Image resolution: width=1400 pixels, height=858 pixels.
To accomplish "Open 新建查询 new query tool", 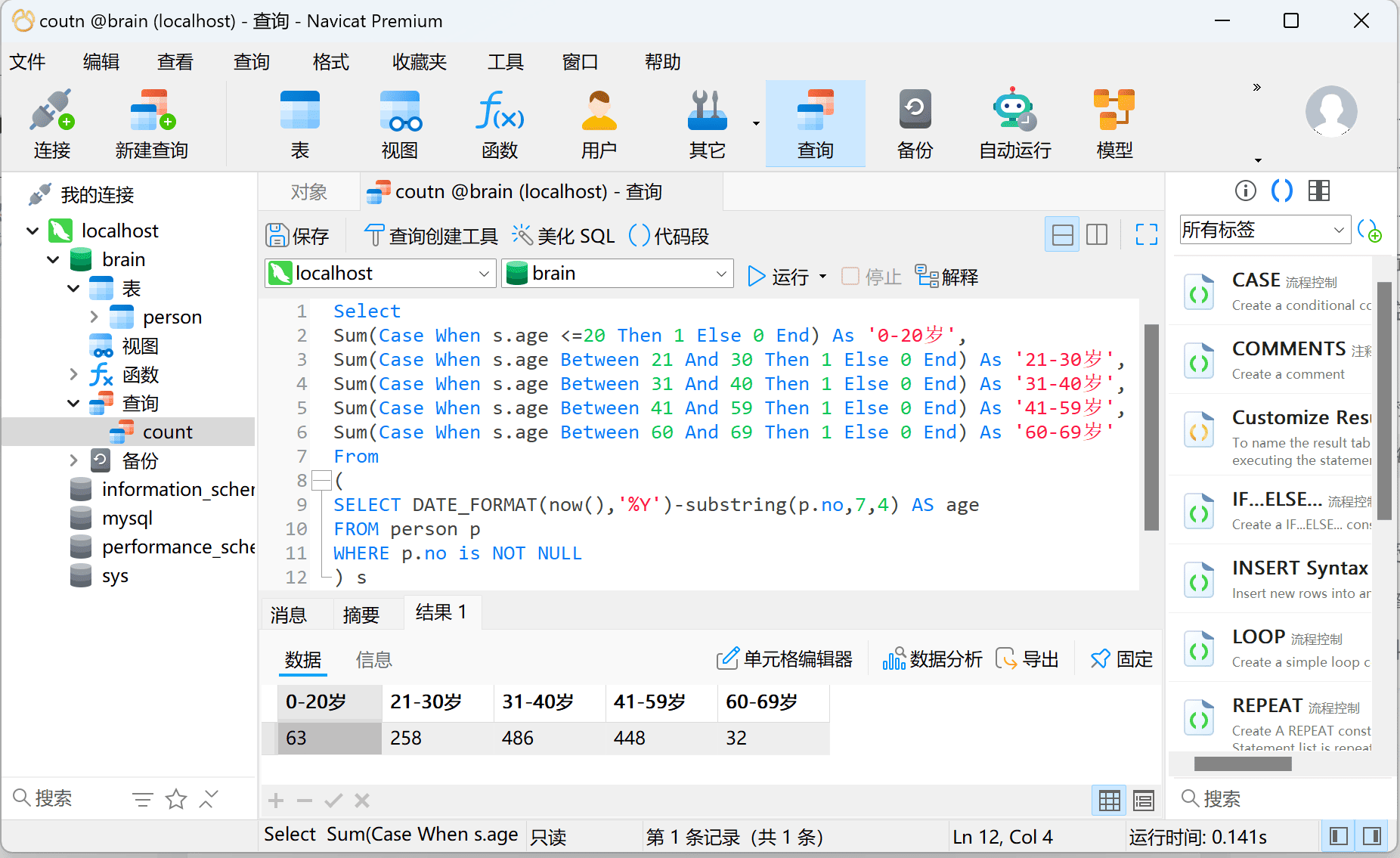I will 151,124.
